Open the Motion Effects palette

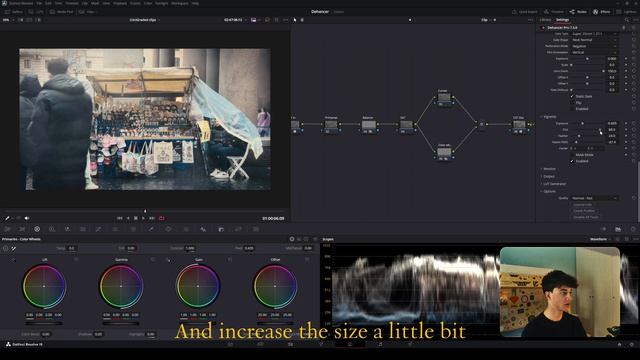pos(83,229)
